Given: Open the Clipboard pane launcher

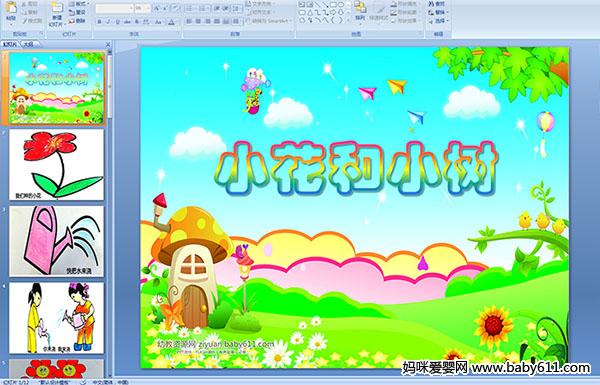Looking at the screenshot, I should pyautogui.click(x=41, y=34).
